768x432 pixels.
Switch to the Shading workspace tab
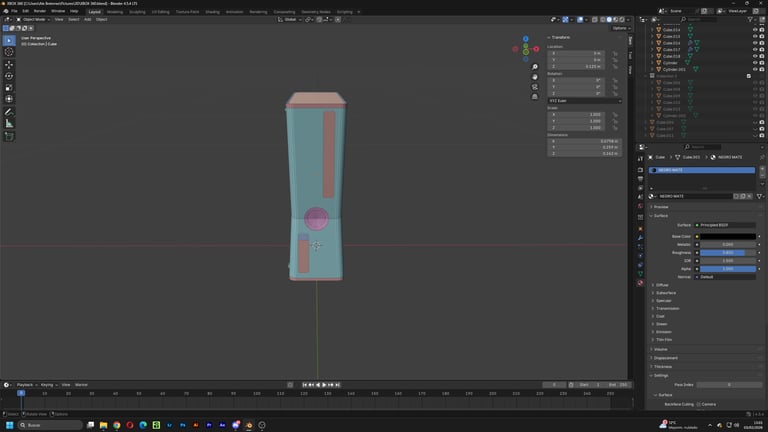point(213,12)
